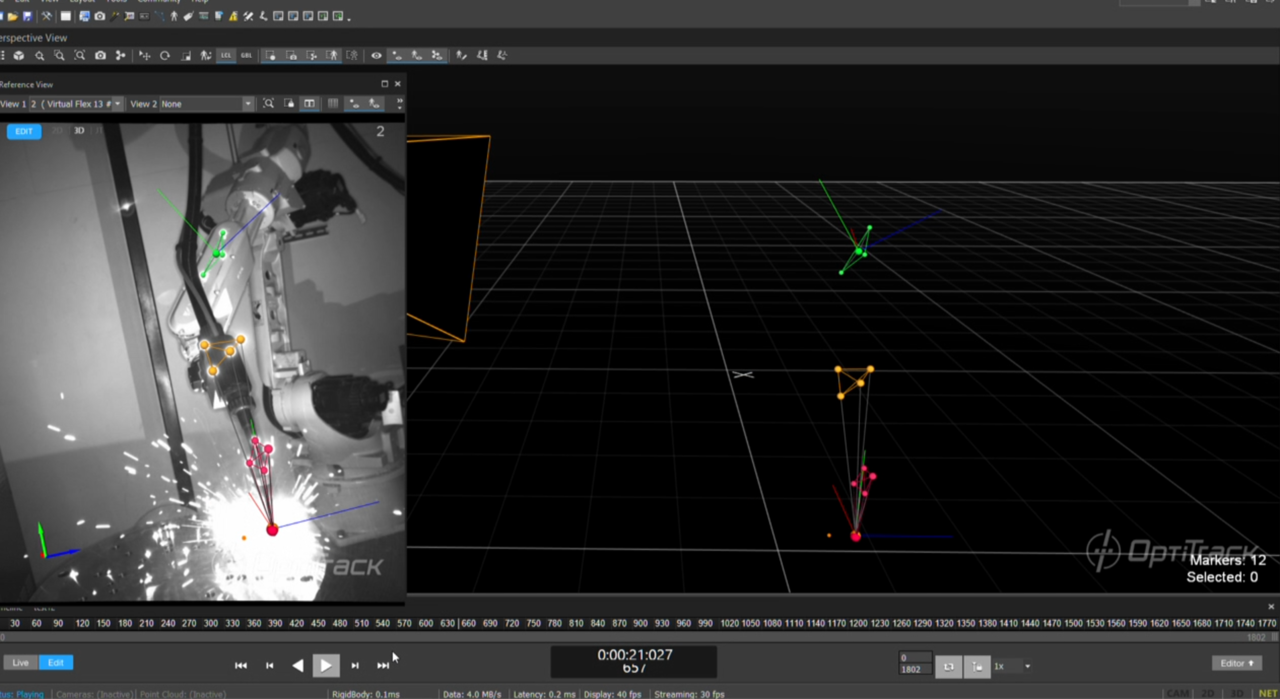The image size is (1280, 699).
Task: Click the start frame field showing 0
Action: coord(914,659)
